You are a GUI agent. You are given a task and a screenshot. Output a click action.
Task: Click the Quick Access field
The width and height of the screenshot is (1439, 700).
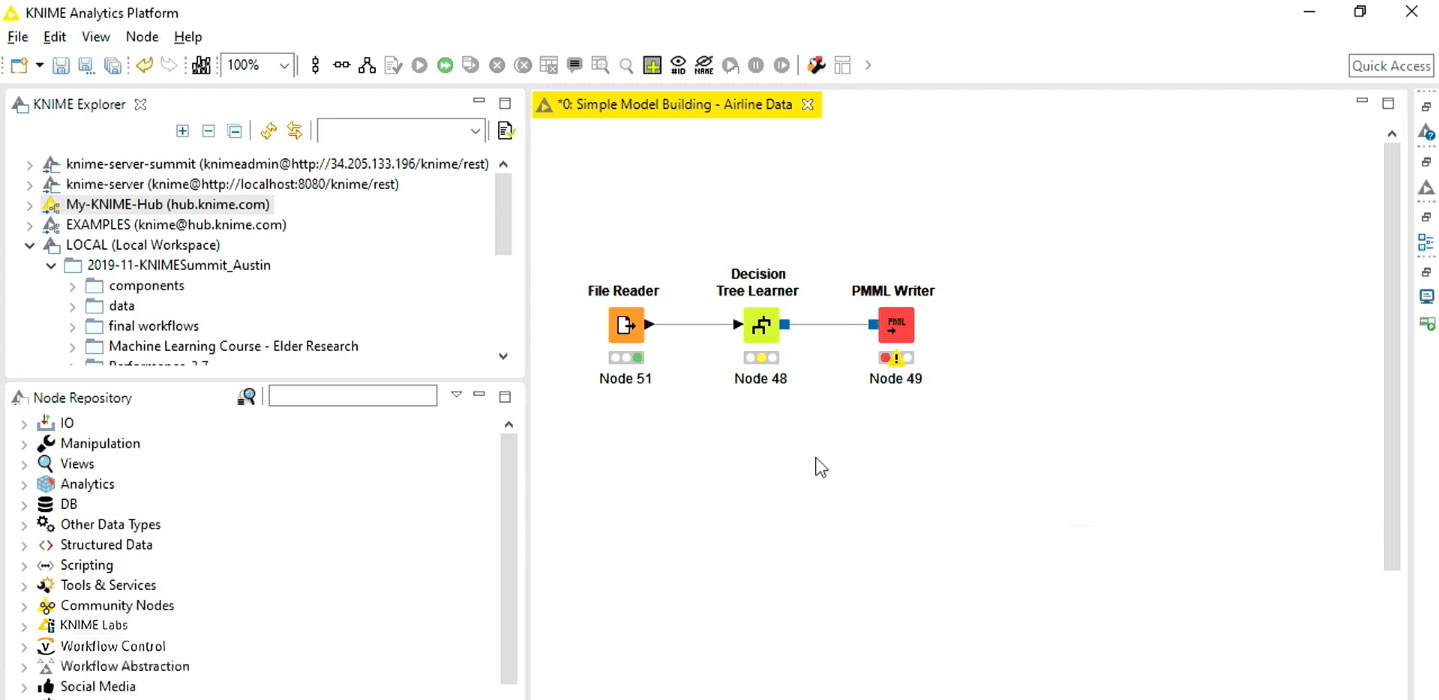point(1391,66)
